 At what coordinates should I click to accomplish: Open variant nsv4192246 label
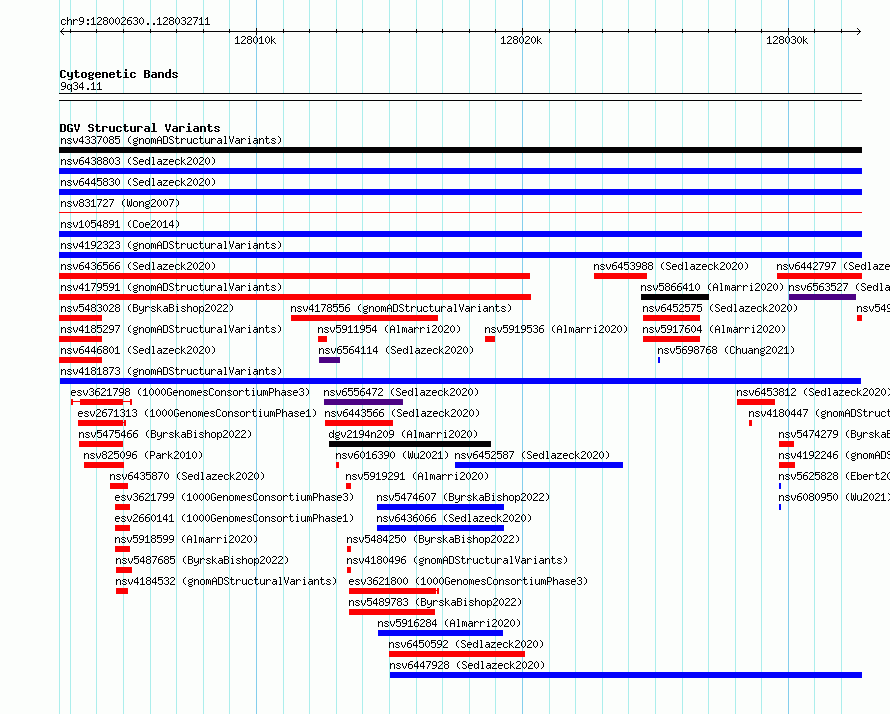pyautogui.click(x=833, y=455)
